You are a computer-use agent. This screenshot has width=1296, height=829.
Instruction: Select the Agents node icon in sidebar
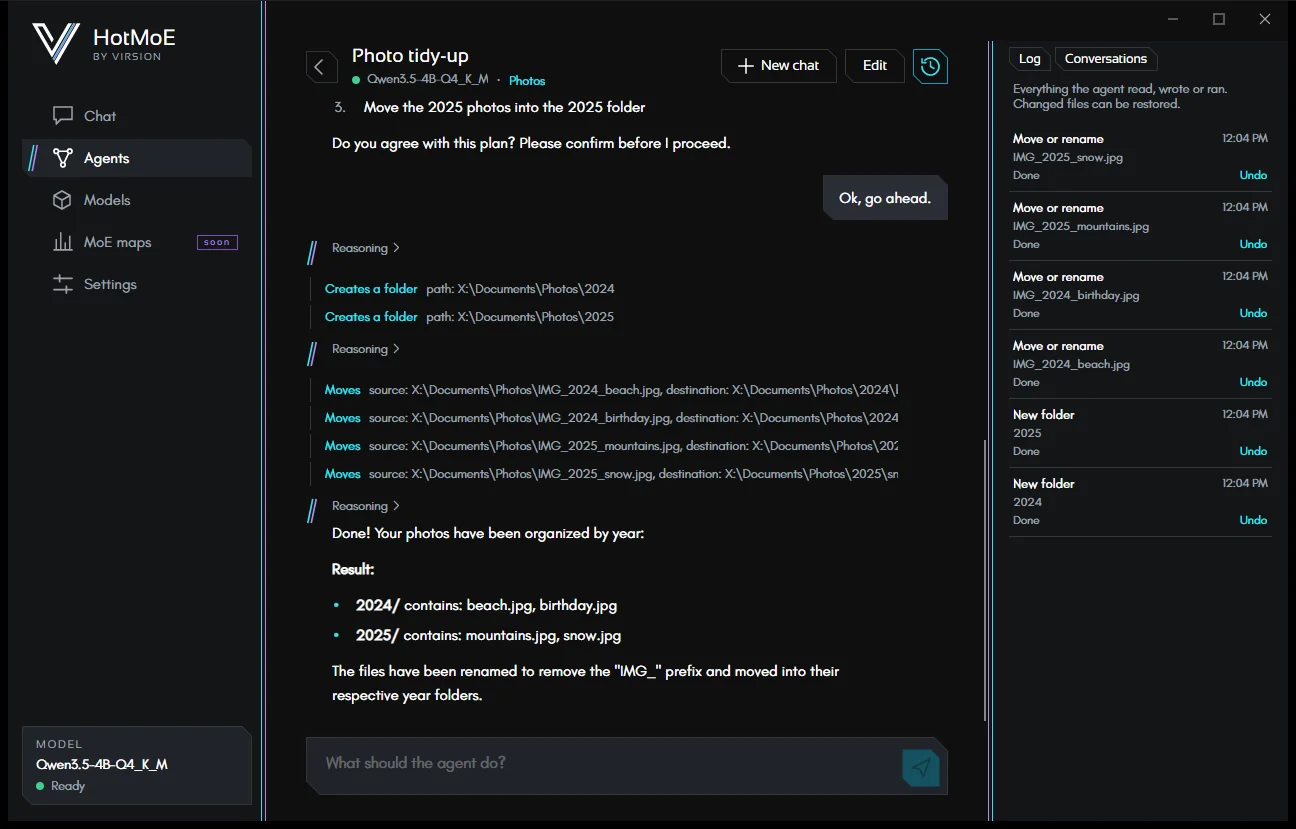coord(63,158)
